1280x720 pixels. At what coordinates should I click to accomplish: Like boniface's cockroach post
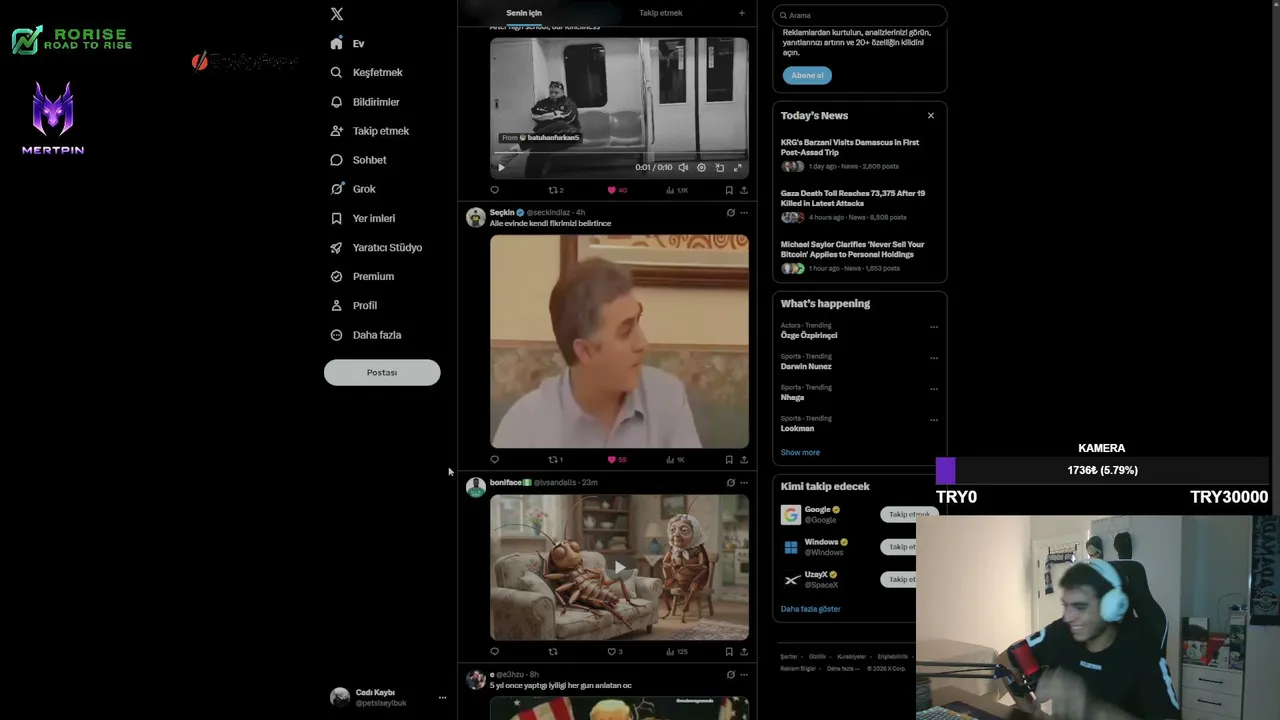point(612,652)
